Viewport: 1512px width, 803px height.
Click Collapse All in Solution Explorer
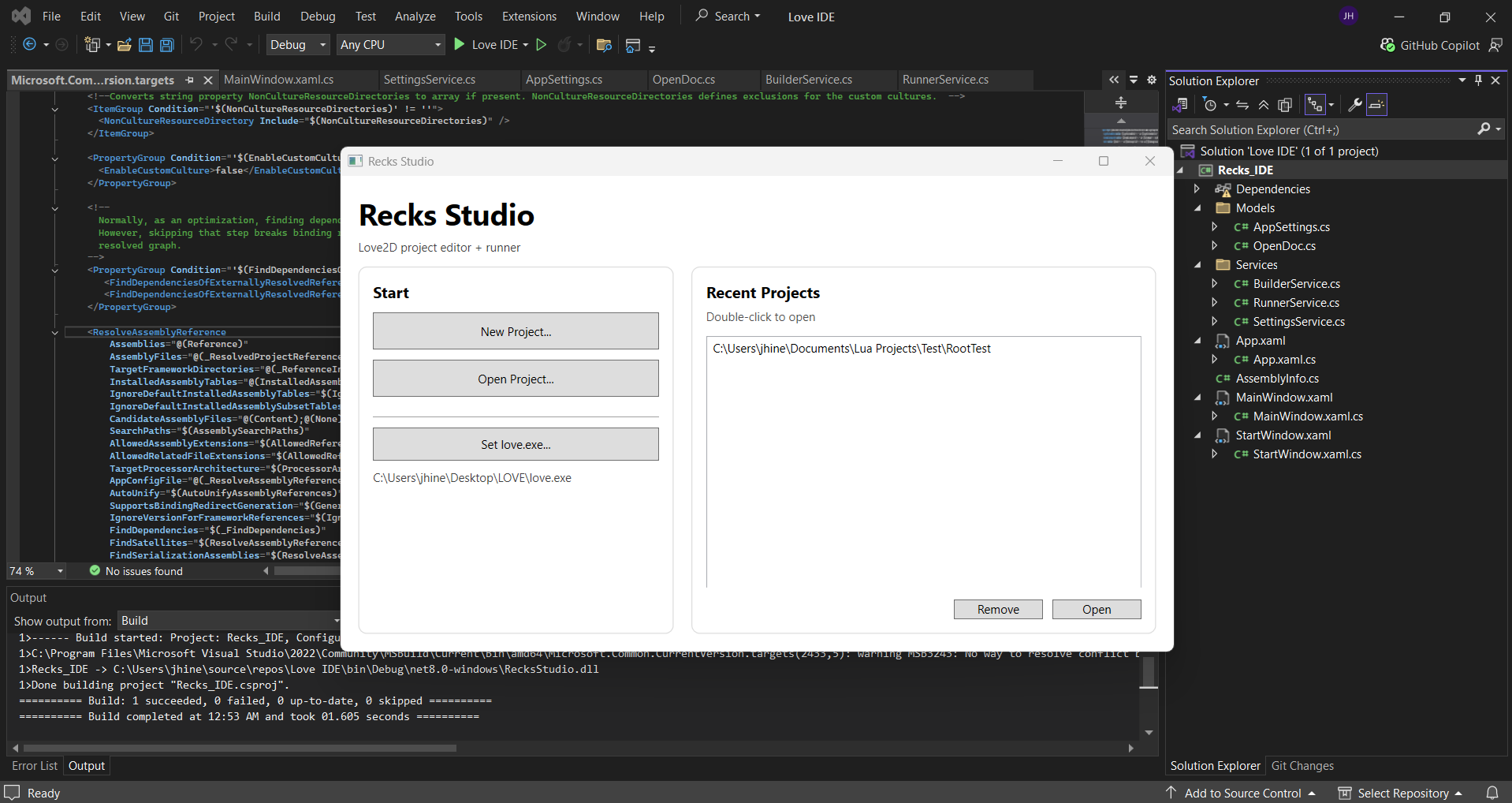pos(1264,105)
